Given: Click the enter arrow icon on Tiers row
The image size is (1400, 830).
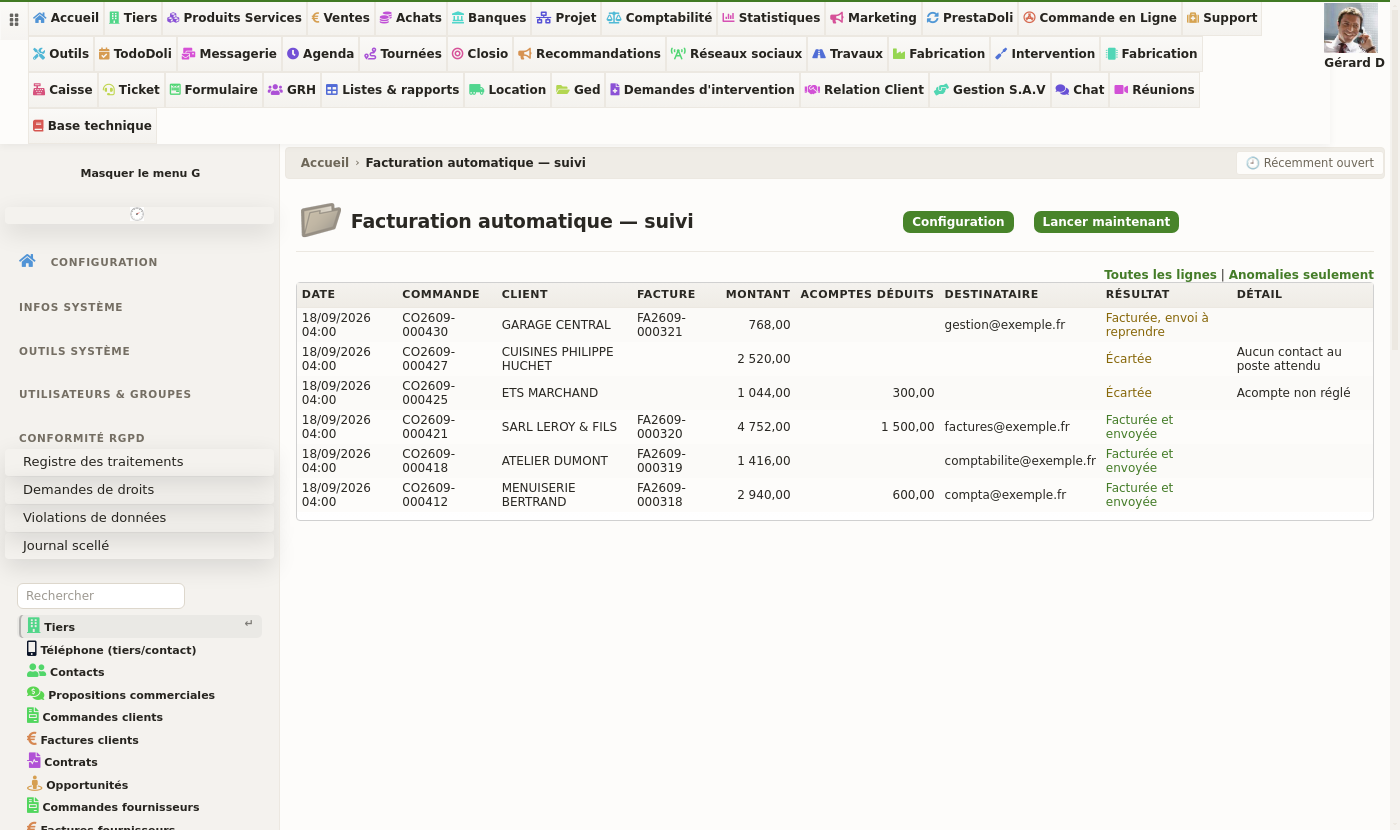Looking at the screenshot, I should point(249,624).
